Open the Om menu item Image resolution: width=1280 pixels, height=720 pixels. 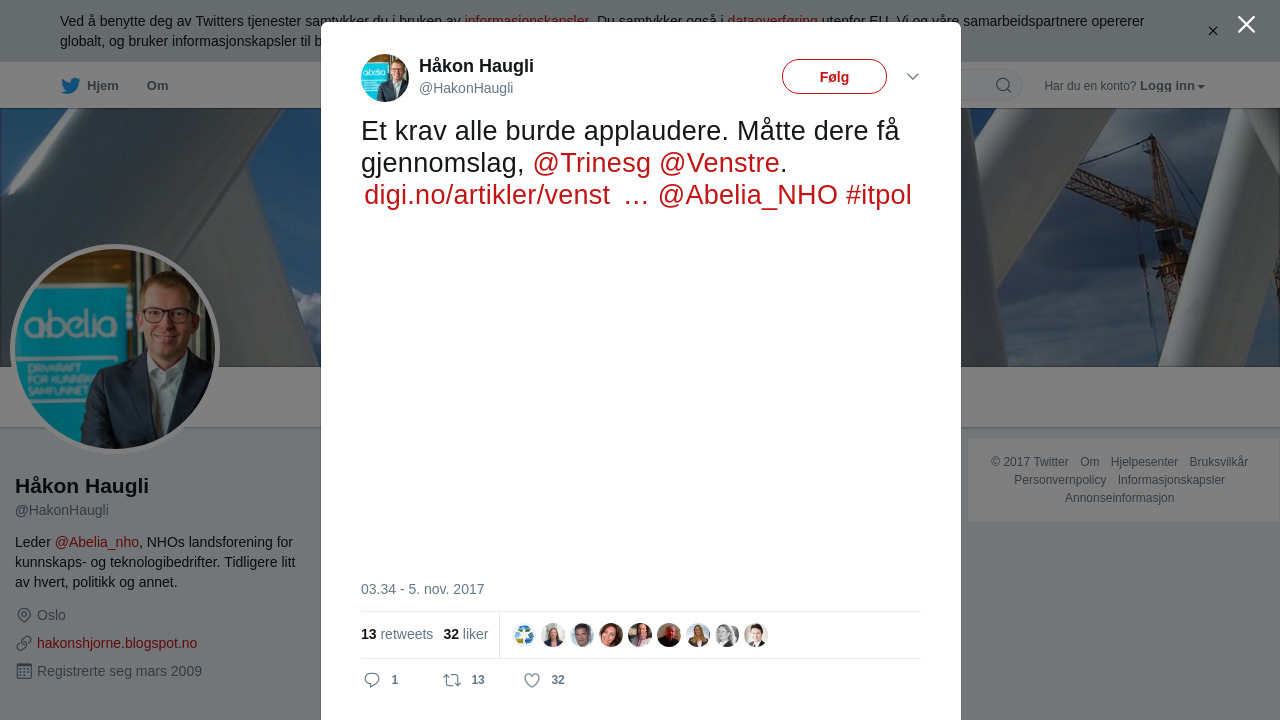click(x=157, y=86)
